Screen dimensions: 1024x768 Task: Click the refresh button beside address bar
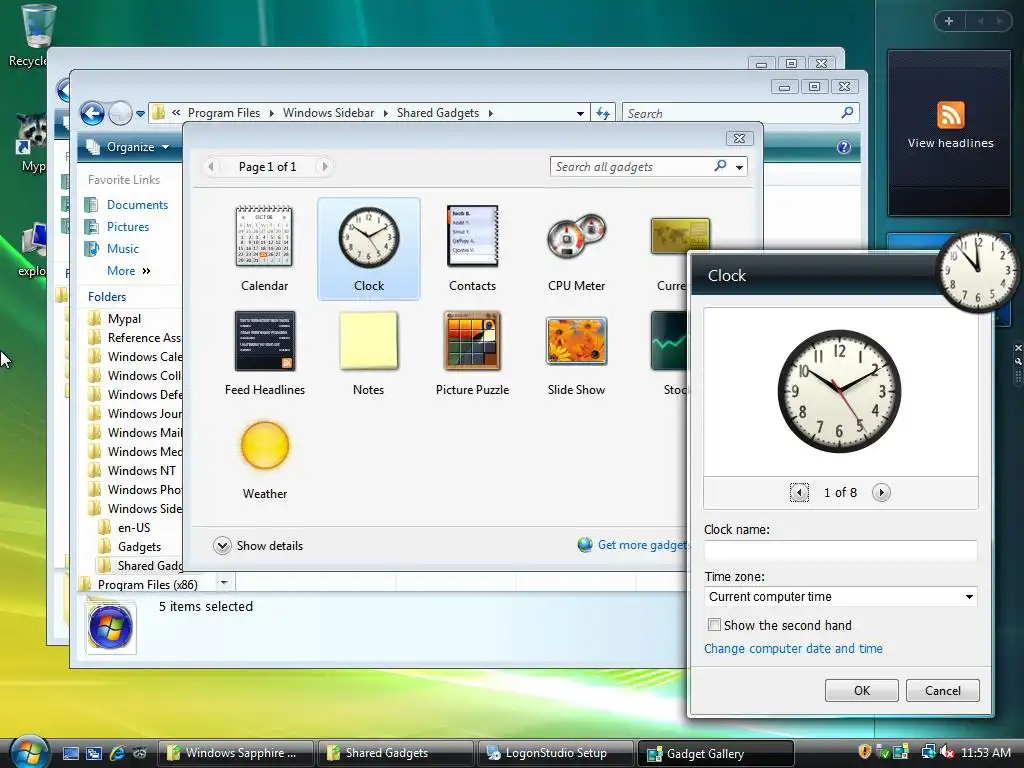click(603, 114)
